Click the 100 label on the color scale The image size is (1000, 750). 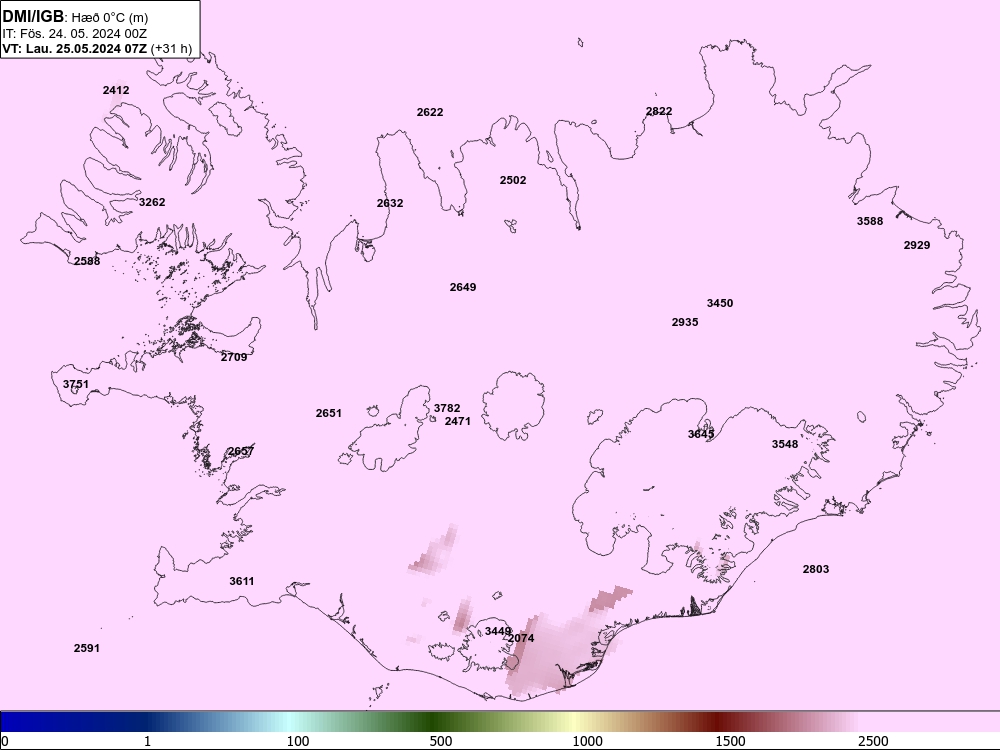click(x=298, y=741)
